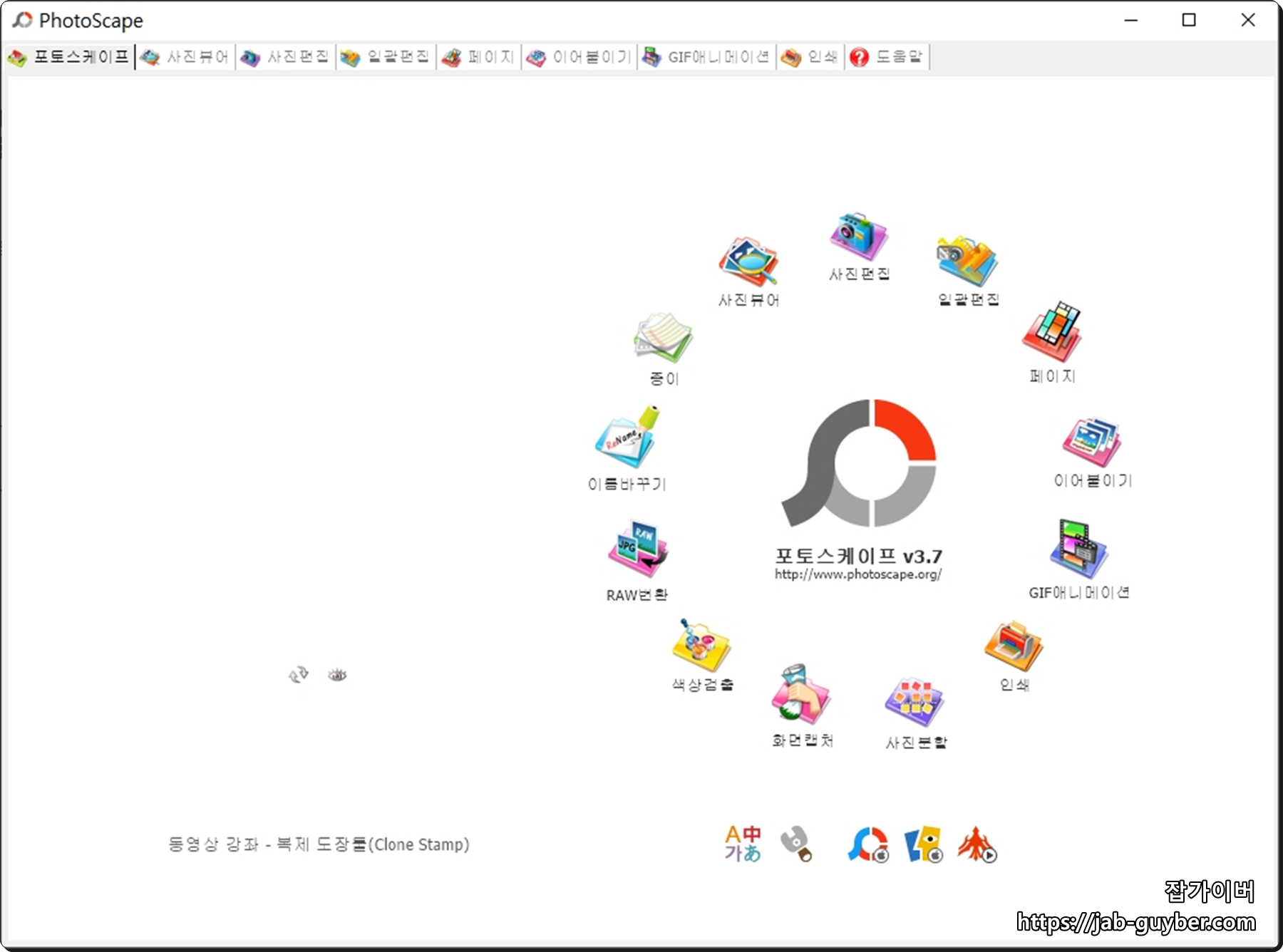
Task: Open the http://www.photoscape.org/ link
Action: (858, 574)
